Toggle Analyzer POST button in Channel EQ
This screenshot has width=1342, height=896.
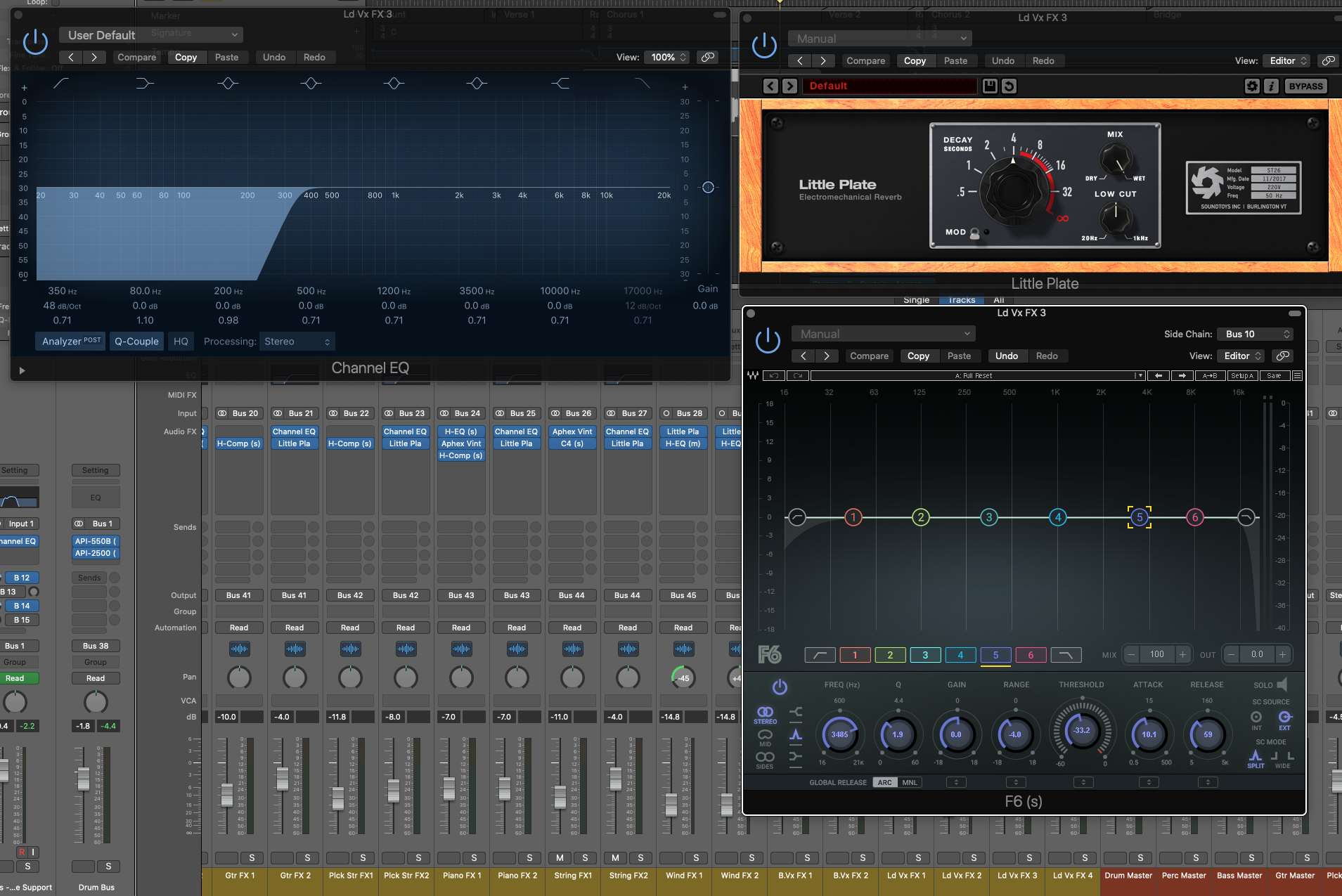71,341
